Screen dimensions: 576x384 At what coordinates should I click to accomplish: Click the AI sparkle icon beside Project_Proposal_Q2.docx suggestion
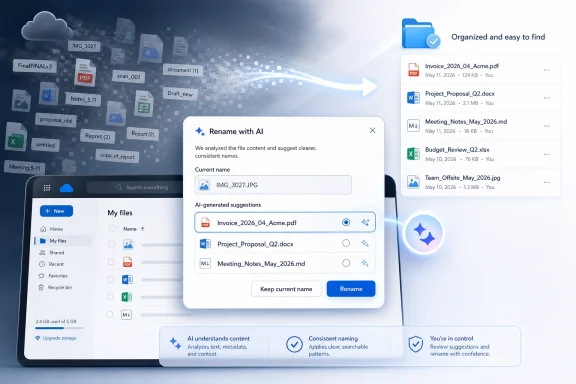click(365, 243)
